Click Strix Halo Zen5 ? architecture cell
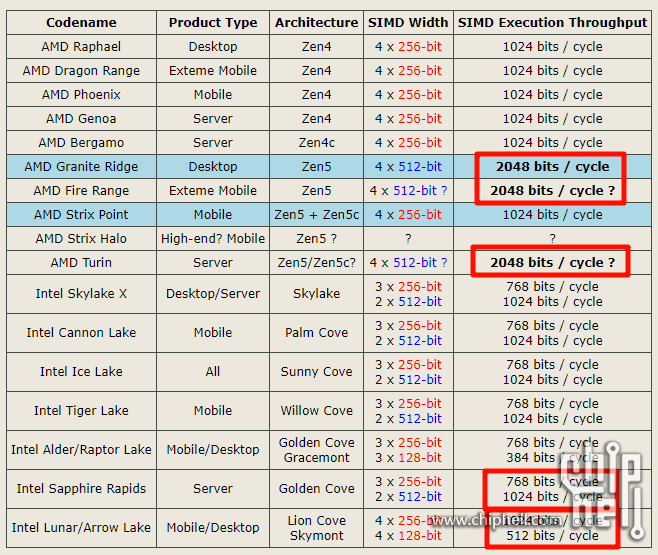The width and height of the screenshot is (658, 555). click(316, 238)
